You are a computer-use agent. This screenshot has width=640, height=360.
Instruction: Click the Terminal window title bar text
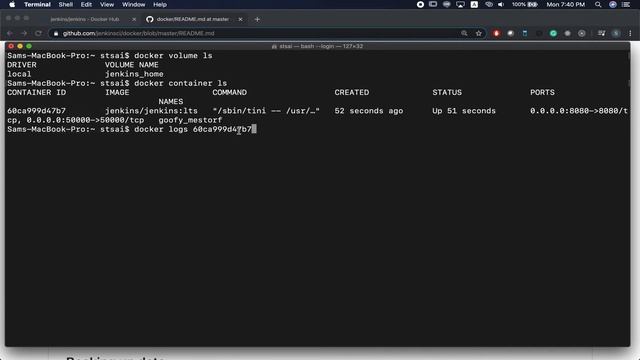click(x=318, y=46)
